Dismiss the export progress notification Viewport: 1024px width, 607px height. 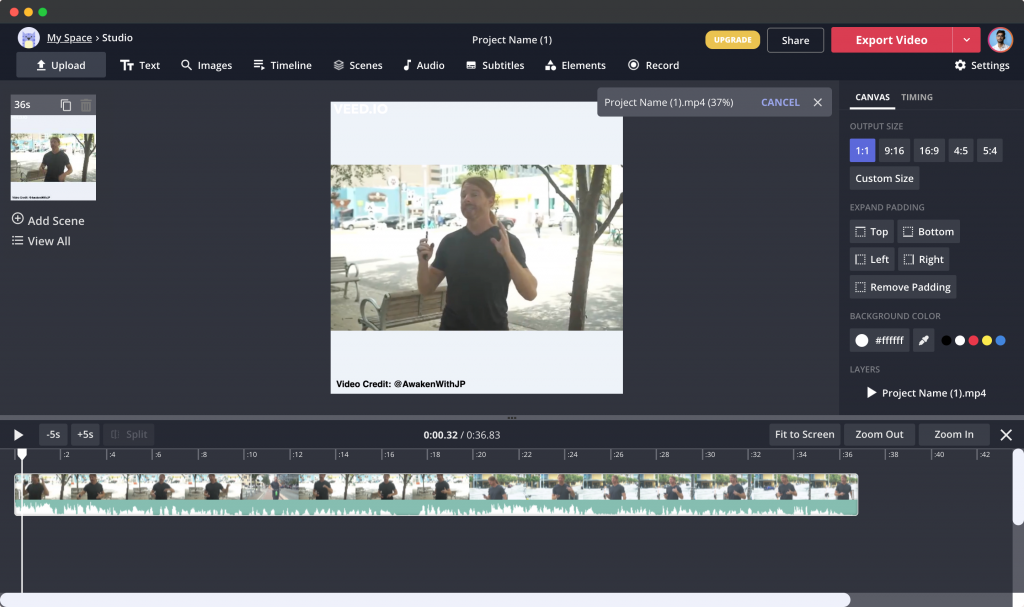point(817,102)
